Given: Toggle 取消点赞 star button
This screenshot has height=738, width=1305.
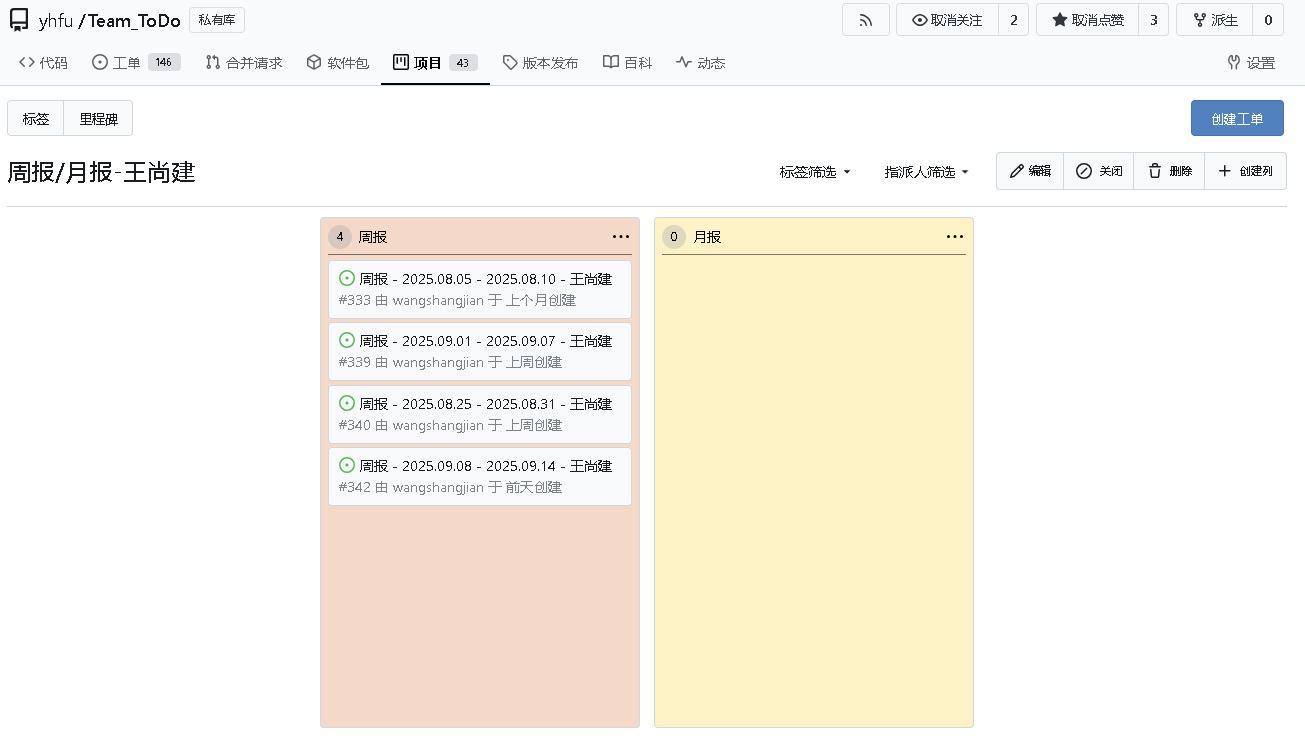Looking at the screenshot, I should pos(1087,20).
